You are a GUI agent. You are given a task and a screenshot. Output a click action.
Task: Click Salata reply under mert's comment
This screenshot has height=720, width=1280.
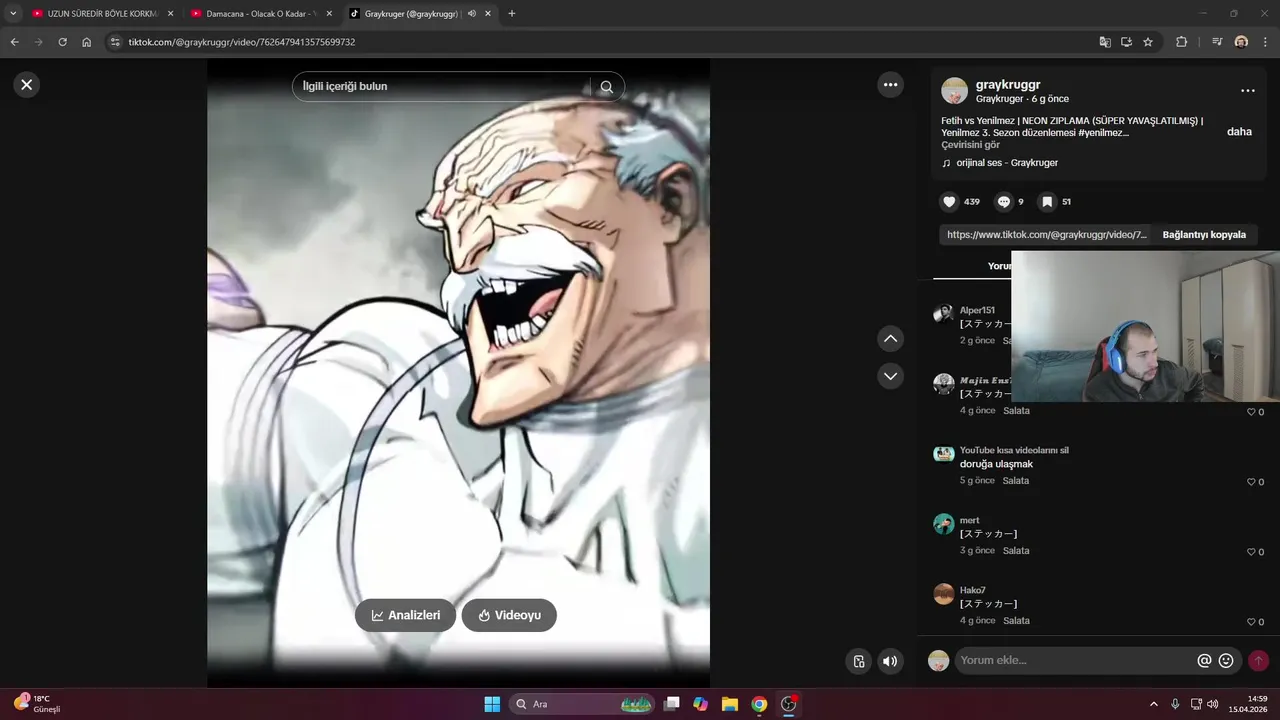click(x=1016, y=551)
